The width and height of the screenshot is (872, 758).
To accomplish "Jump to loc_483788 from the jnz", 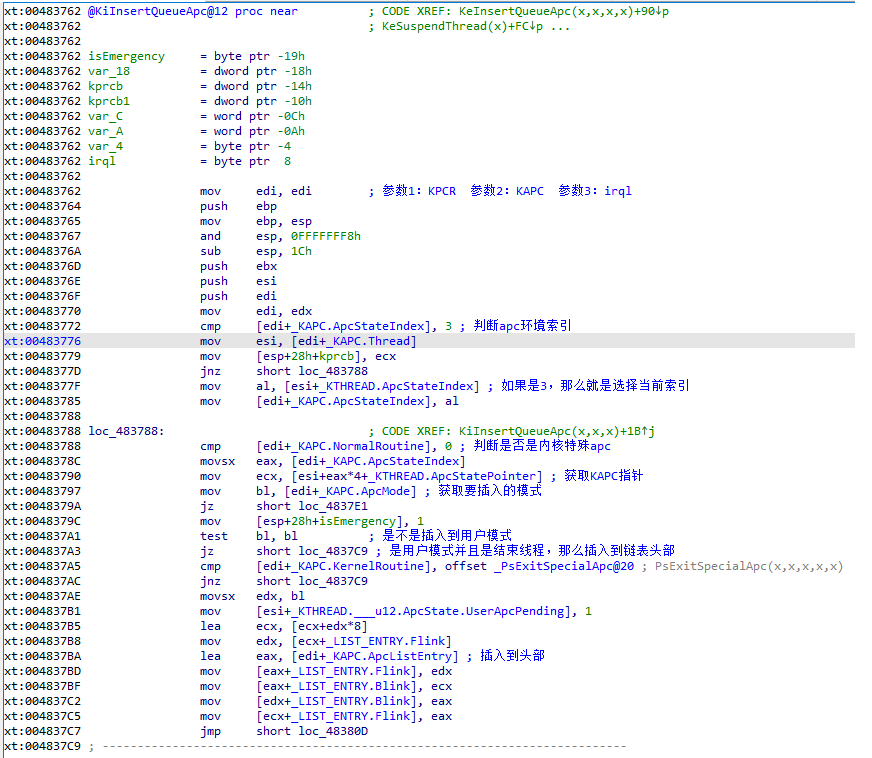I will pos(333,371).
